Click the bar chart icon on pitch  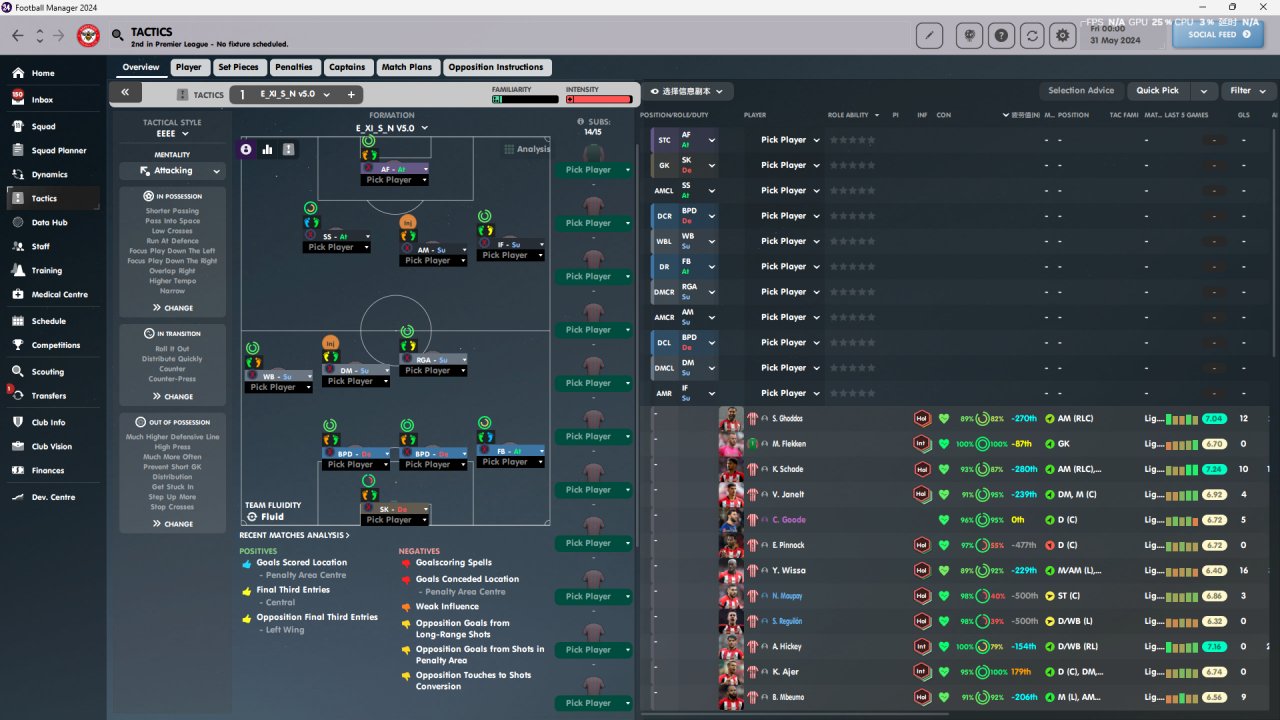[x=267, y=149]
